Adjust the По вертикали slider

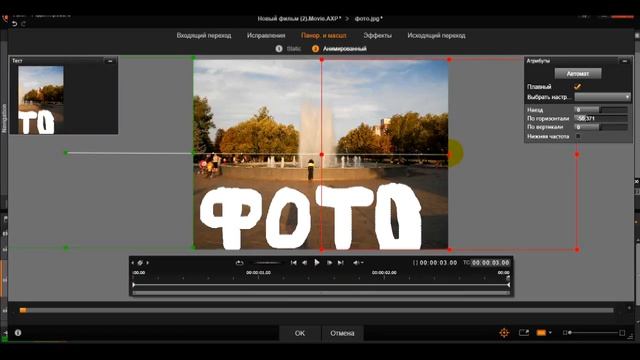(600, 127)
